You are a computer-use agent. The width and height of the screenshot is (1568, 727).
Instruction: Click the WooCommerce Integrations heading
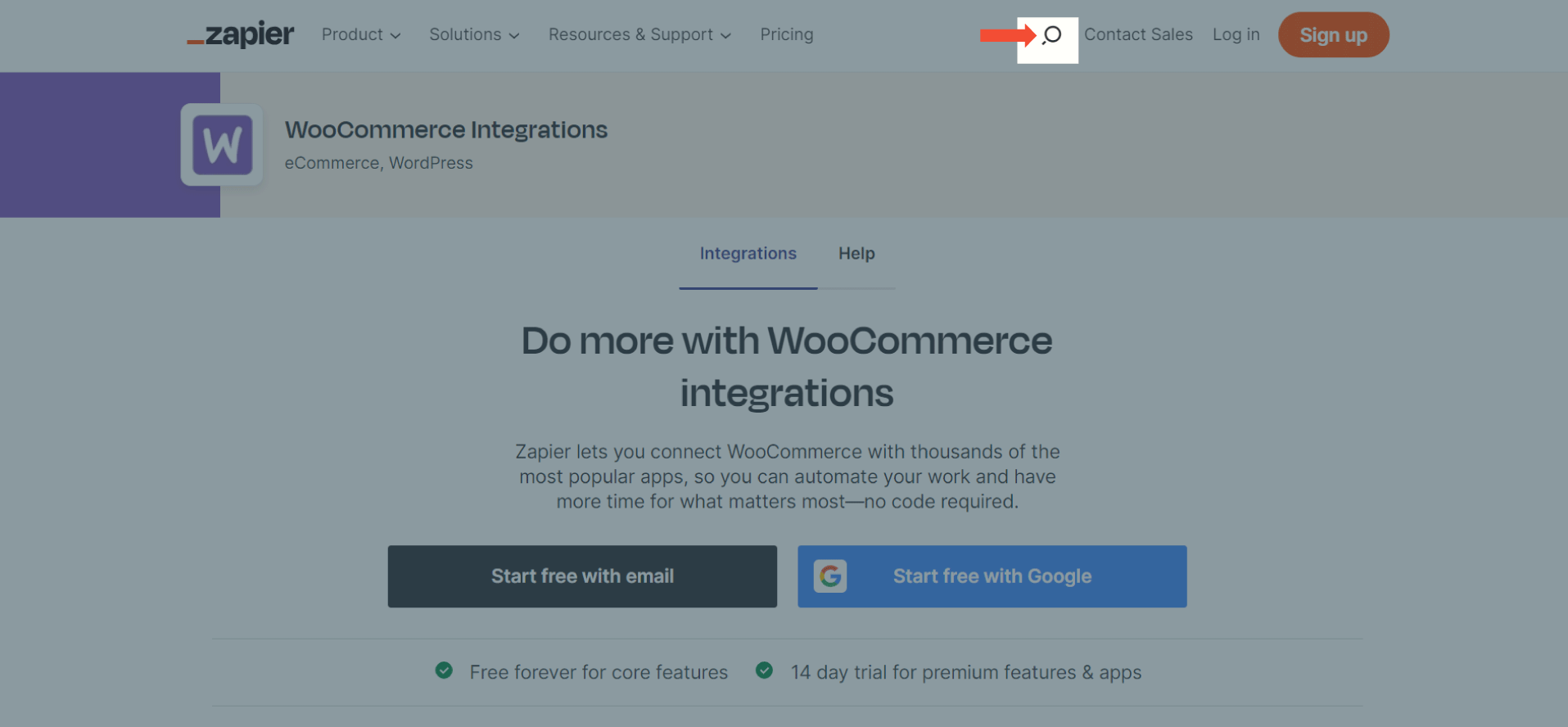[x=446, y=129]
